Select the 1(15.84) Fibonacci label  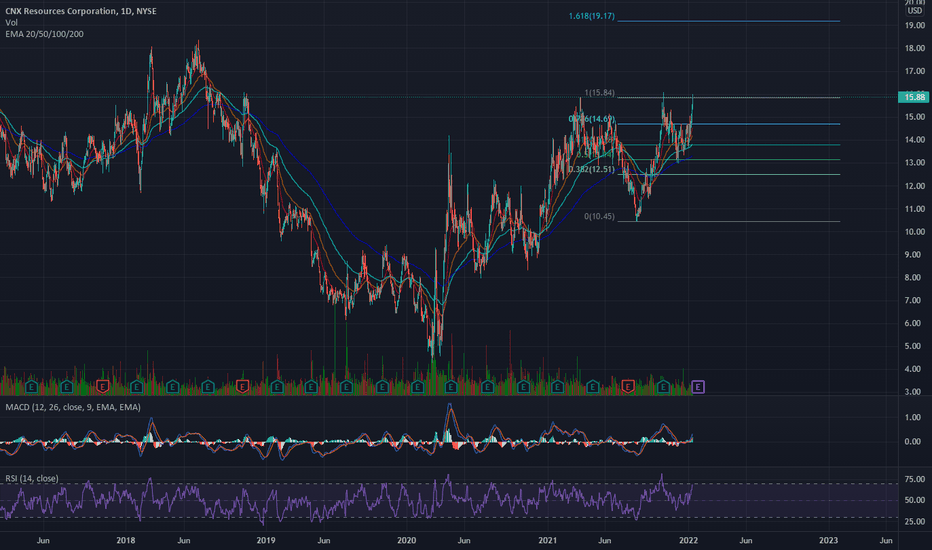point(599,93)
